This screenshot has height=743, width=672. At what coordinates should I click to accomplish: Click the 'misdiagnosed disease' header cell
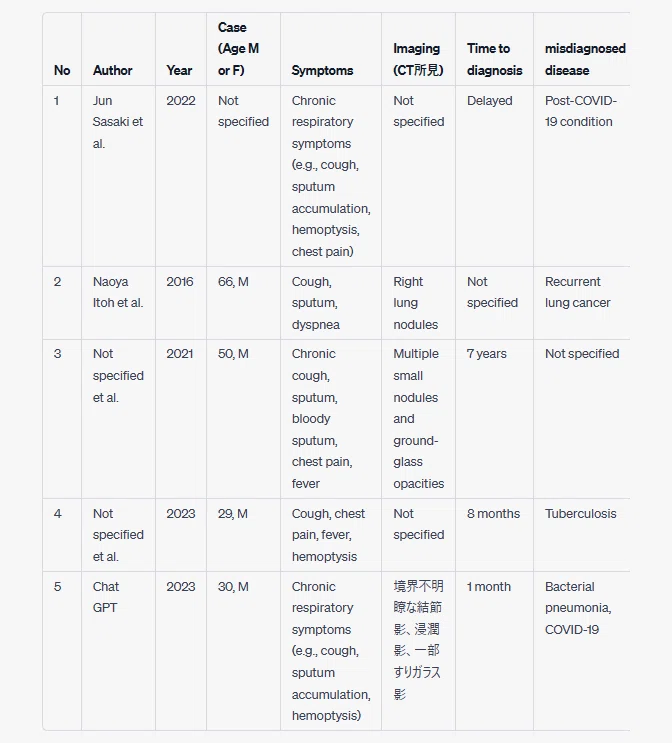[585, 59]
